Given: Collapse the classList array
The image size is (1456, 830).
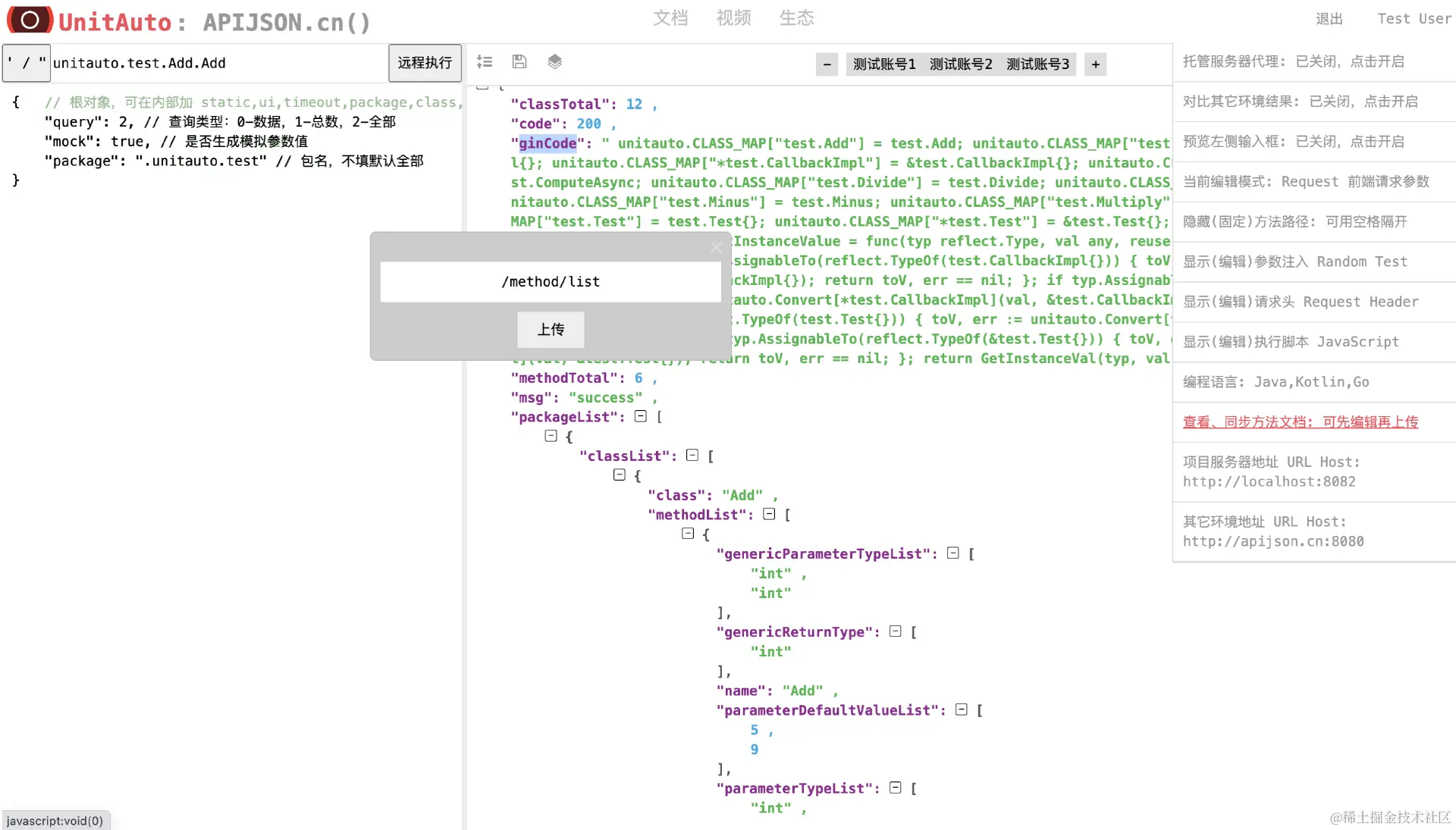Looking at the screenshot, I should pos(692,455).
